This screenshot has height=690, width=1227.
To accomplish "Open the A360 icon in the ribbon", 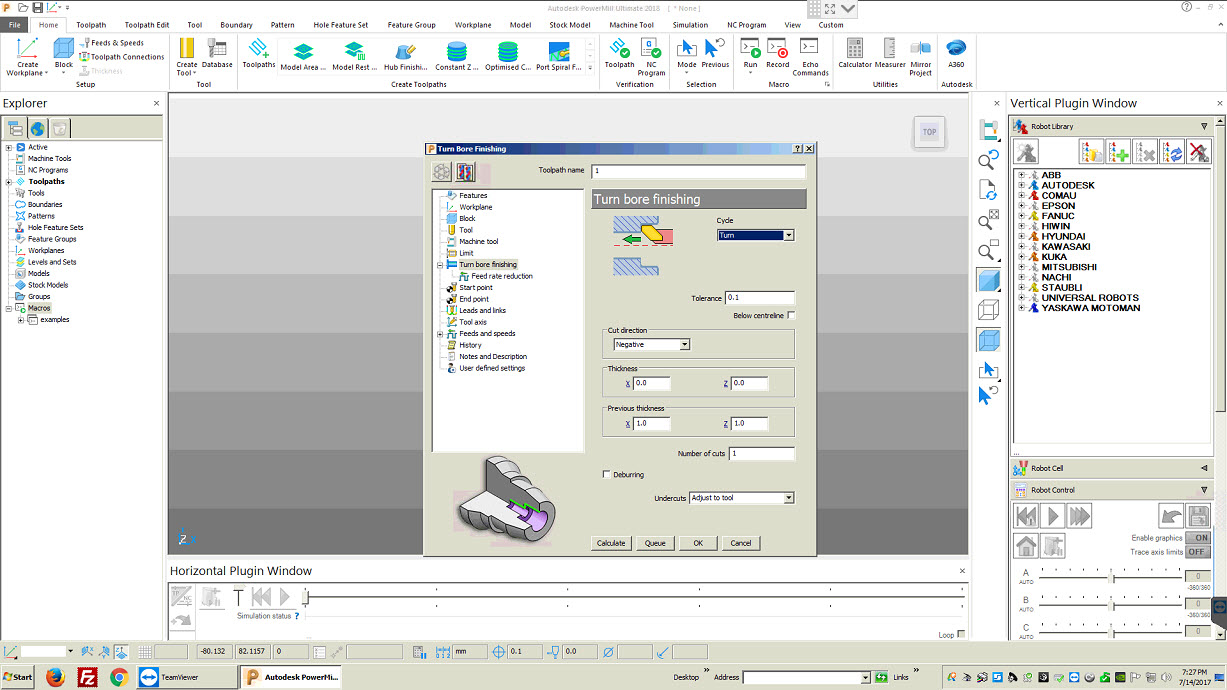I will (x=956, y=54).
